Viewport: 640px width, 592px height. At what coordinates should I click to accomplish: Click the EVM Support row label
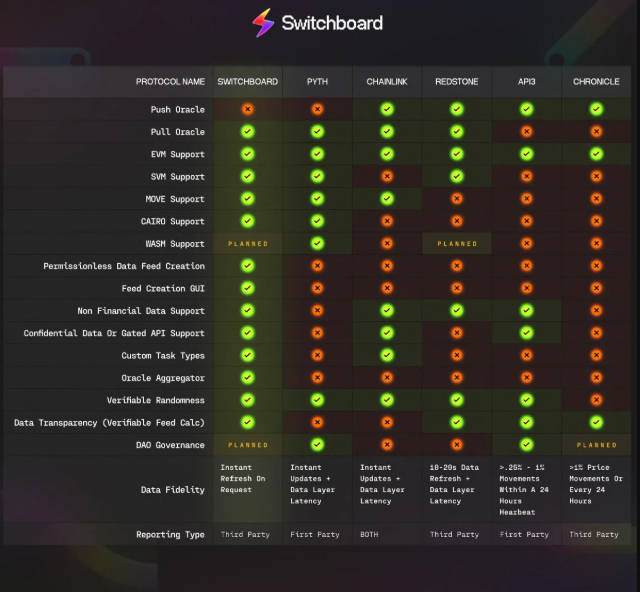[x=178, y=154]
